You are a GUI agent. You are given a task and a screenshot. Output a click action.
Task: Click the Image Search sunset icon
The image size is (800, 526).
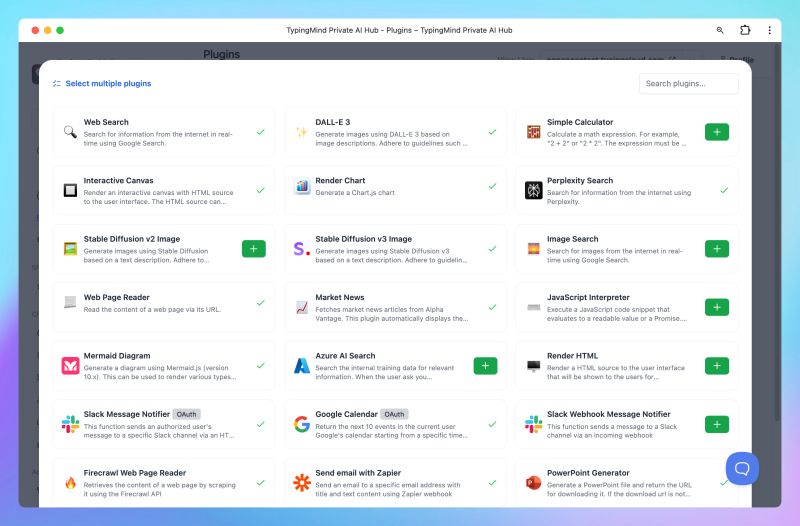(x=534, y=249)
